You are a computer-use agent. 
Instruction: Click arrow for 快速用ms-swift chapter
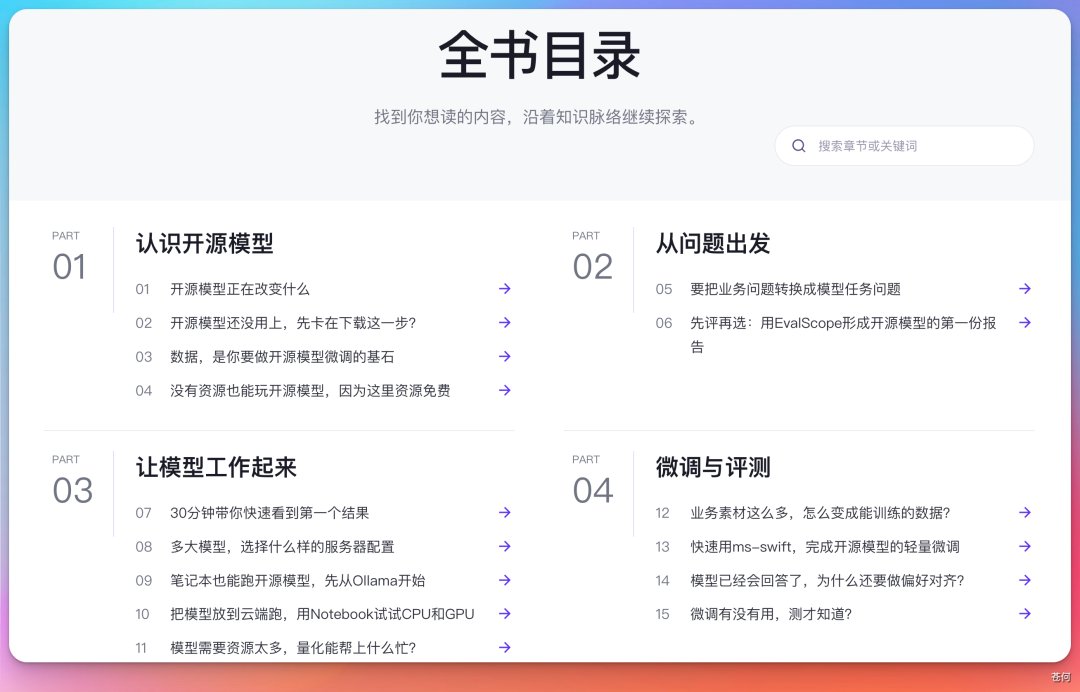pyautogui.click(x=1025, y=546)
